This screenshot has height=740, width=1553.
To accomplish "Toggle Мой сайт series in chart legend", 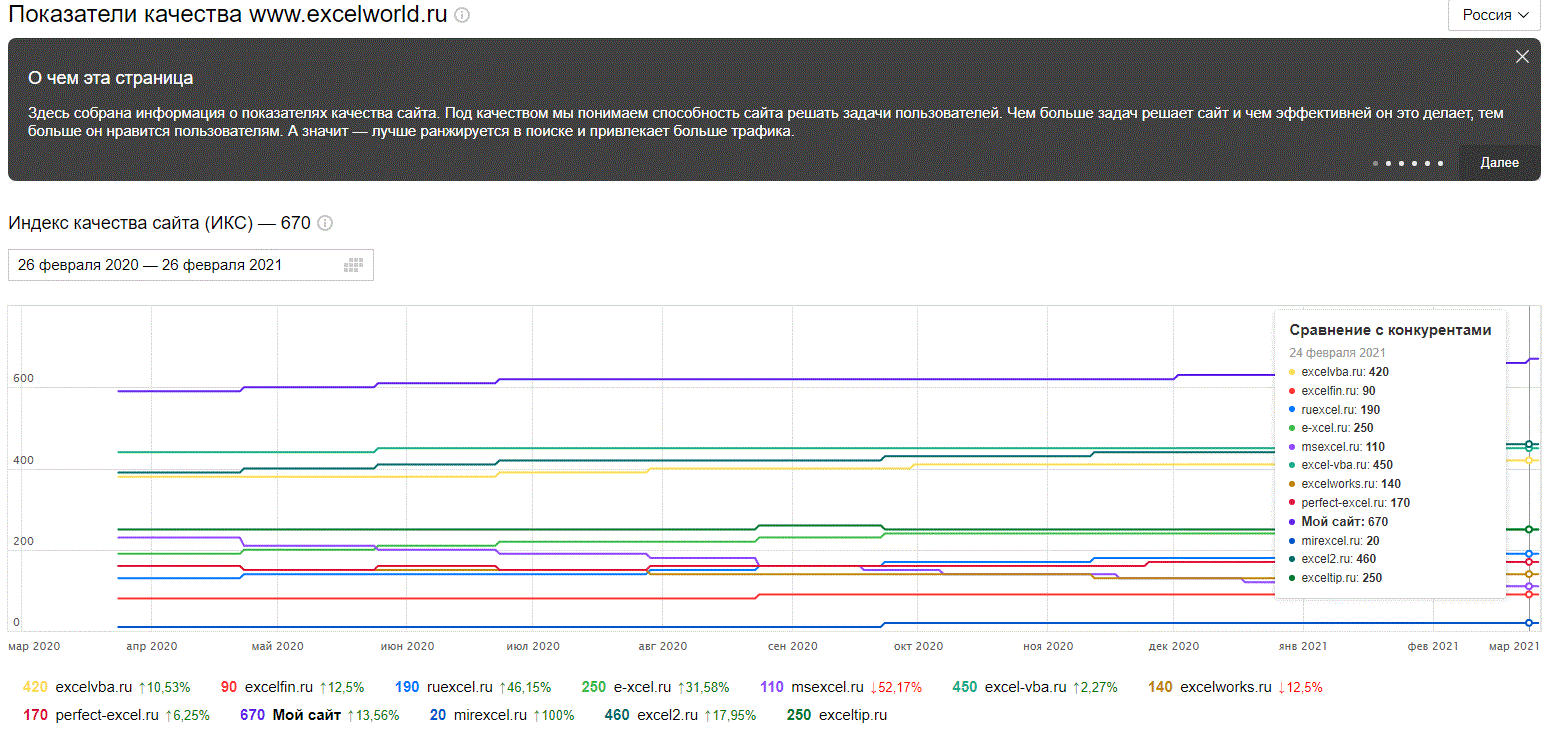I will click(320, 715).
